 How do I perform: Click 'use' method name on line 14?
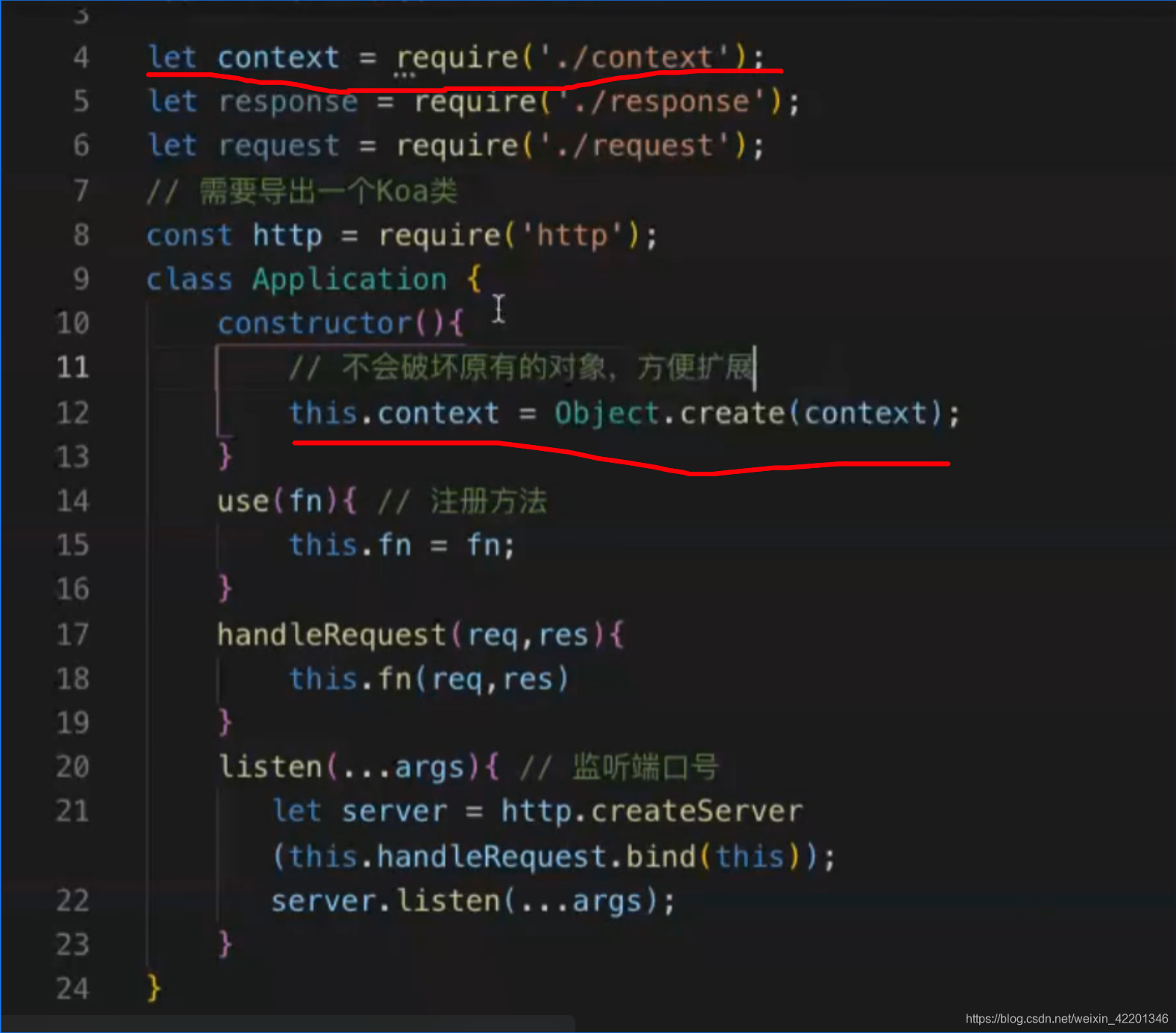(243, 501)
